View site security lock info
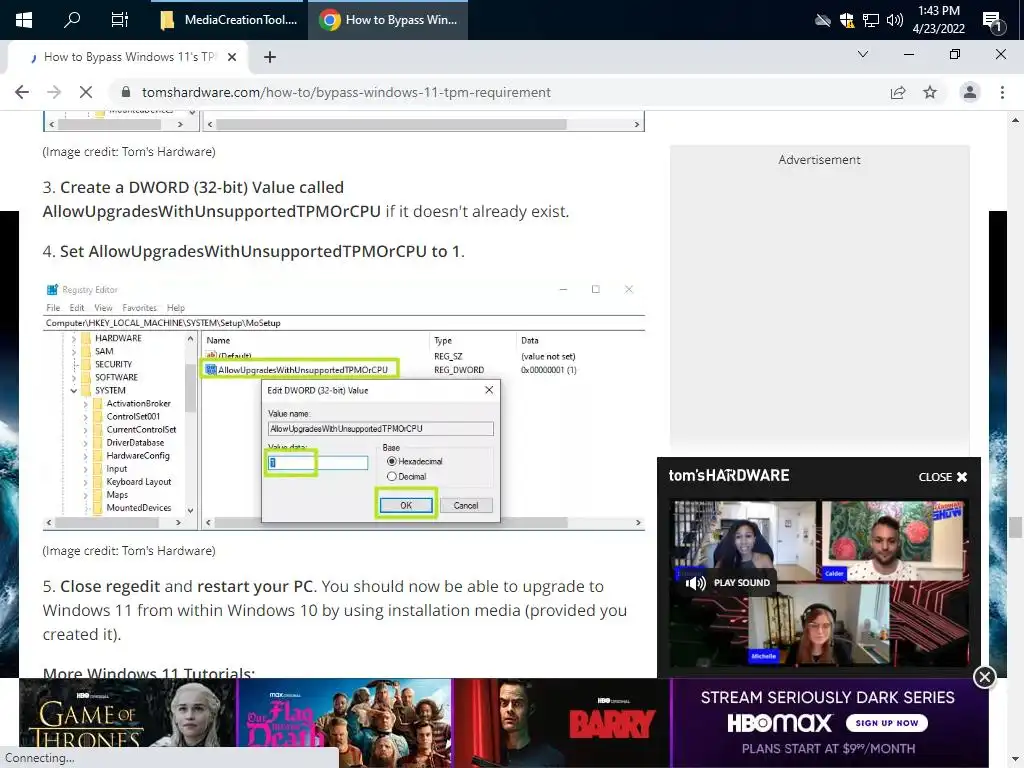Image resolution: width=1024 pixels, height=768 pixels. (126, 92)
